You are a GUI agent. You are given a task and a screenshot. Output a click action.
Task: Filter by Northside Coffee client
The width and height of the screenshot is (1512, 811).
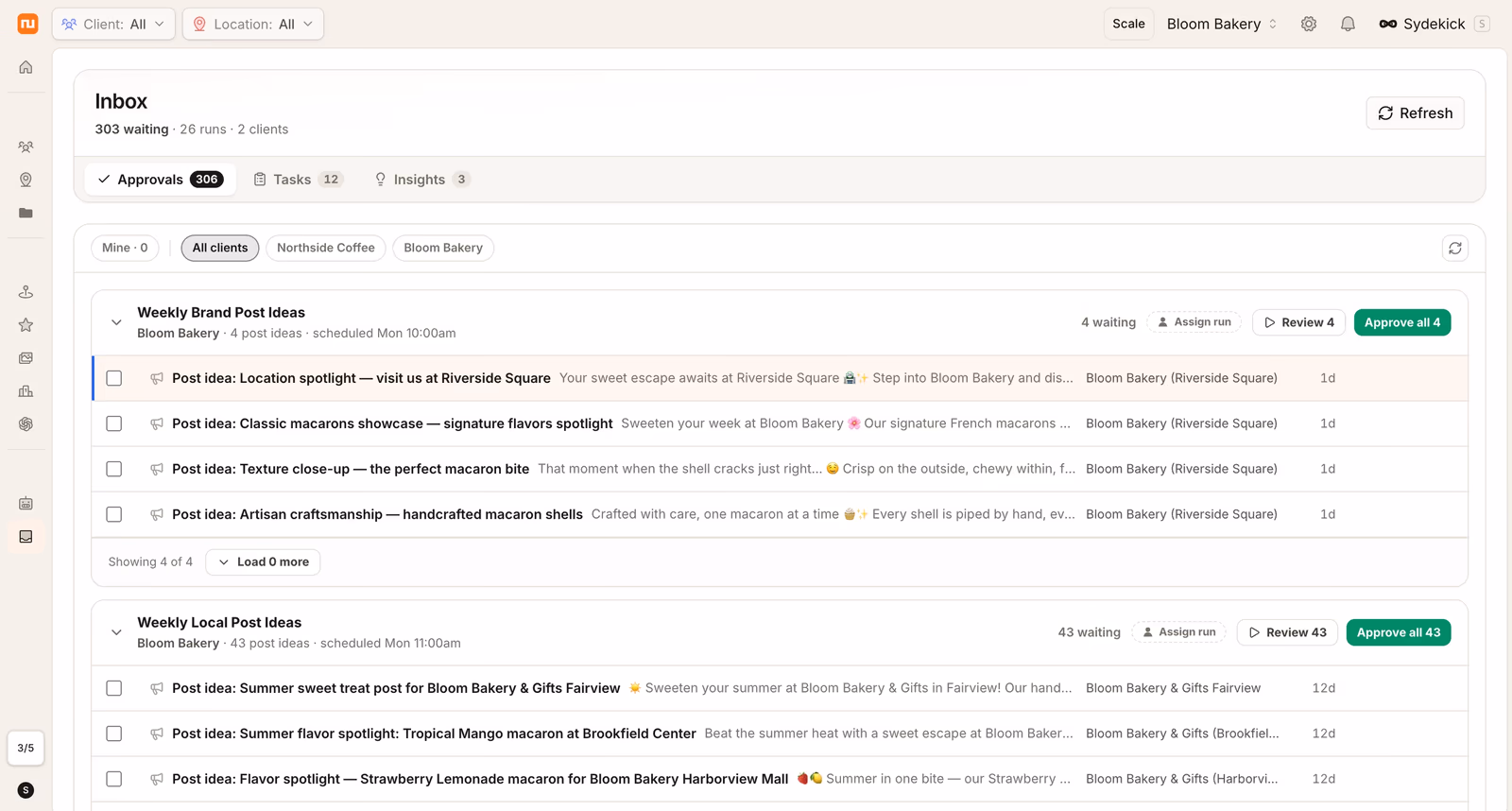click(326, 248)
